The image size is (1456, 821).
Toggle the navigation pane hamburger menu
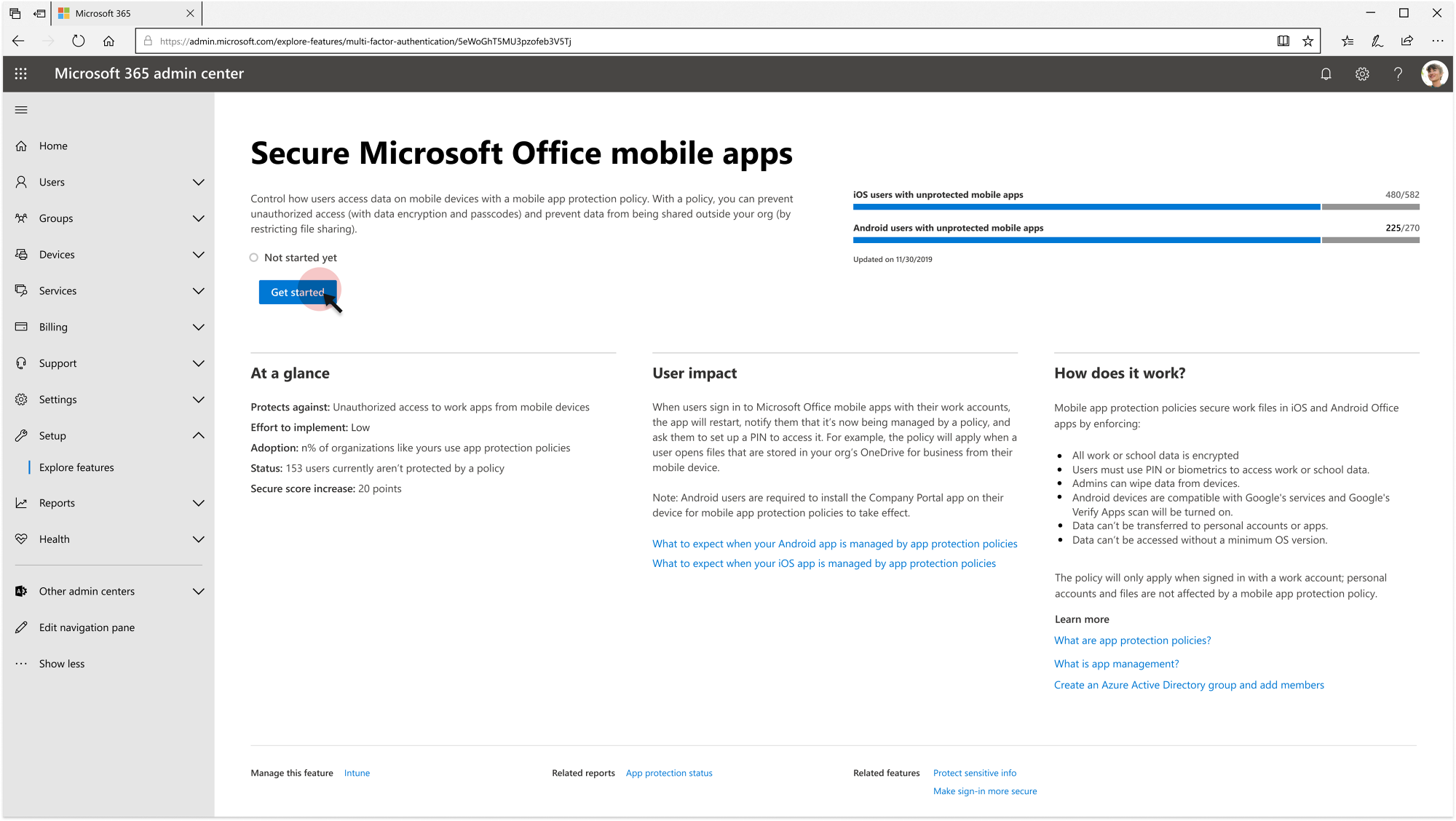coord(21,110)
